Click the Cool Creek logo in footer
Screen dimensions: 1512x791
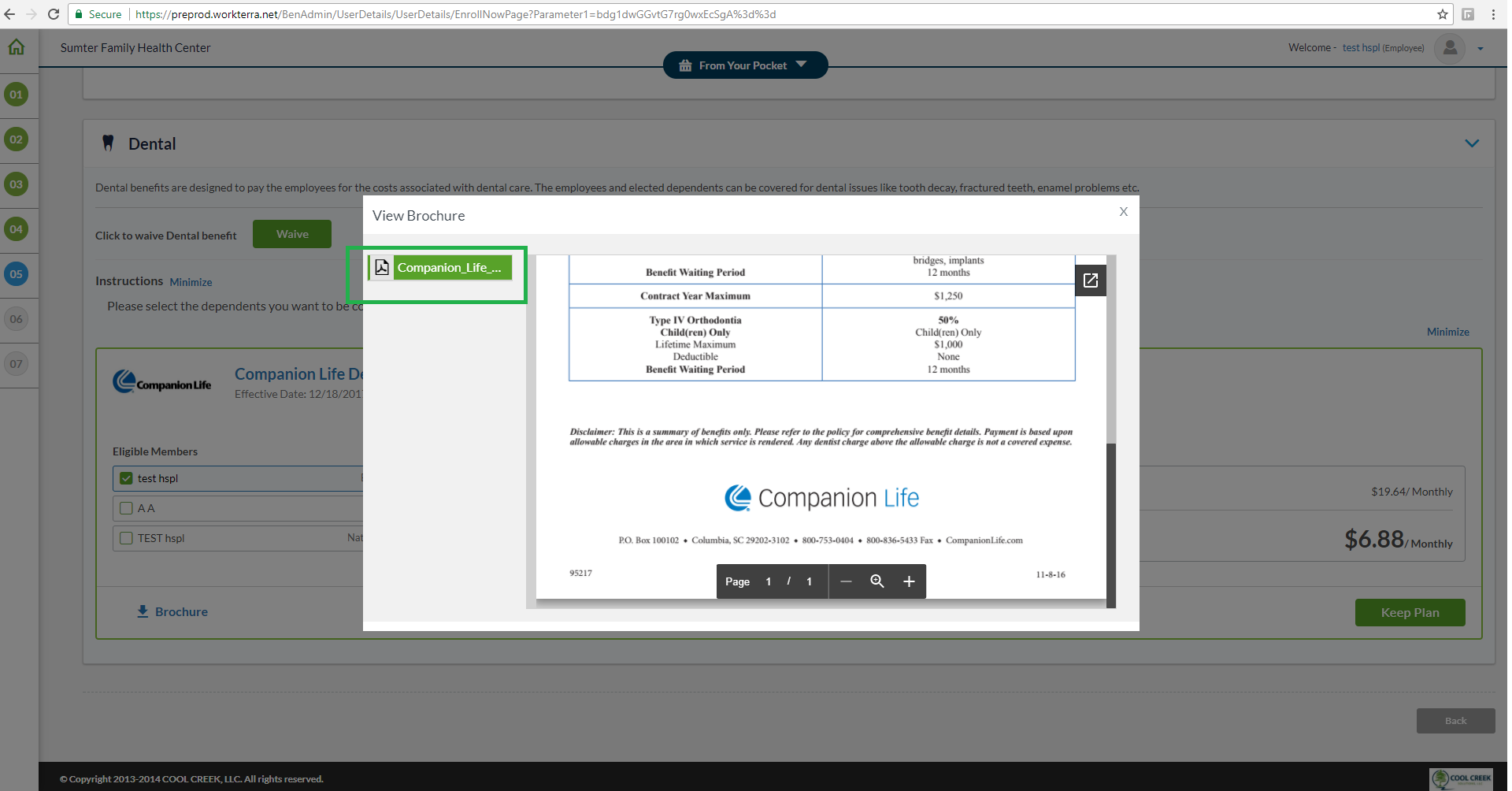click(1462, 778)
